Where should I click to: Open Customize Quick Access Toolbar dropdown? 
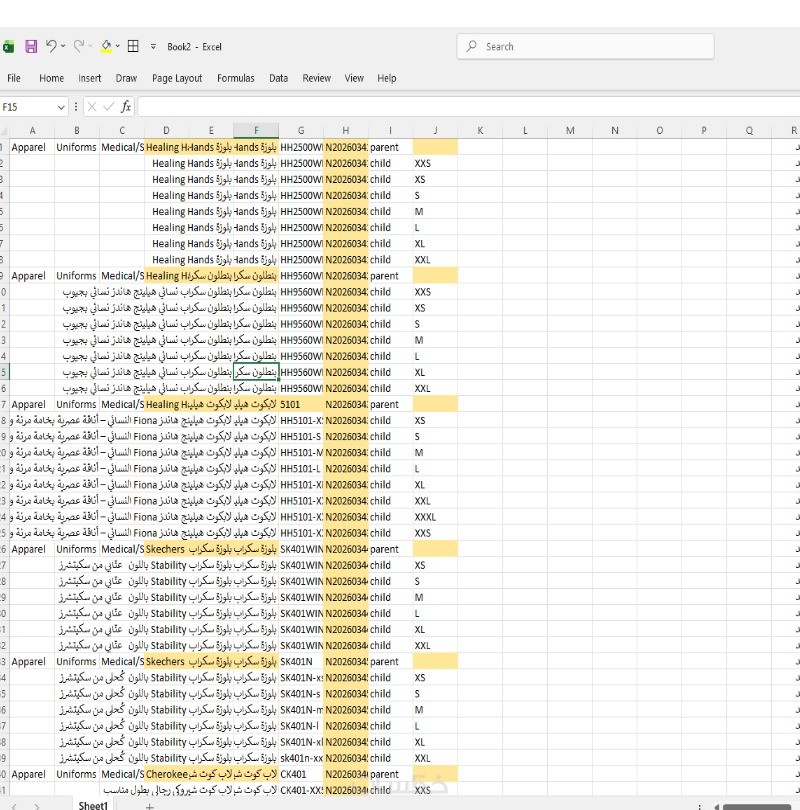(153, 46)
